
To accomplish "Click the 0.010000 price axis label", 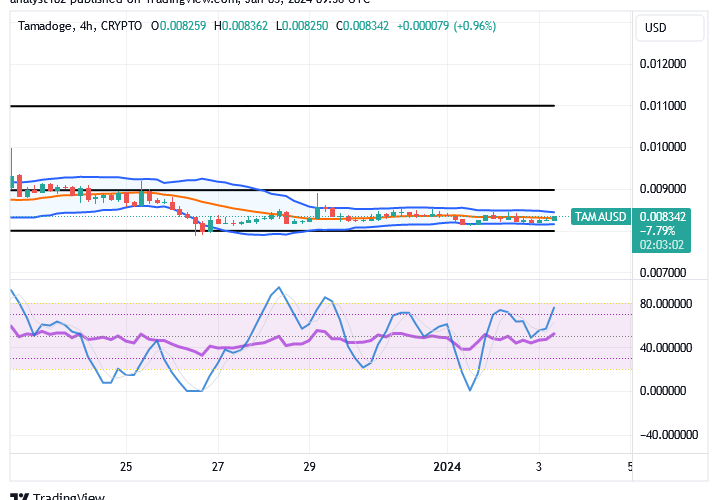I will pyautogui.click(x=663, y=147).
